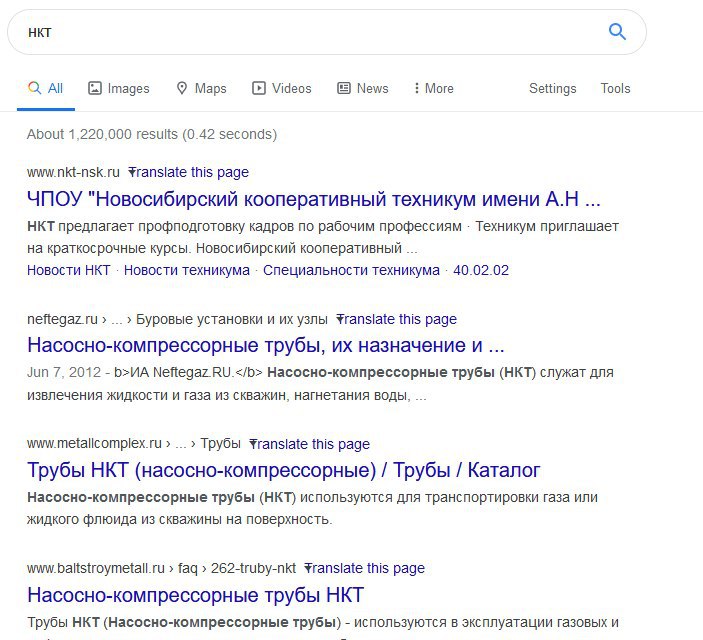Open dropdown arrow beside metallcomplex.ru breadcrumb
This screenshot has width=703, height=640.
coord(252,443)
